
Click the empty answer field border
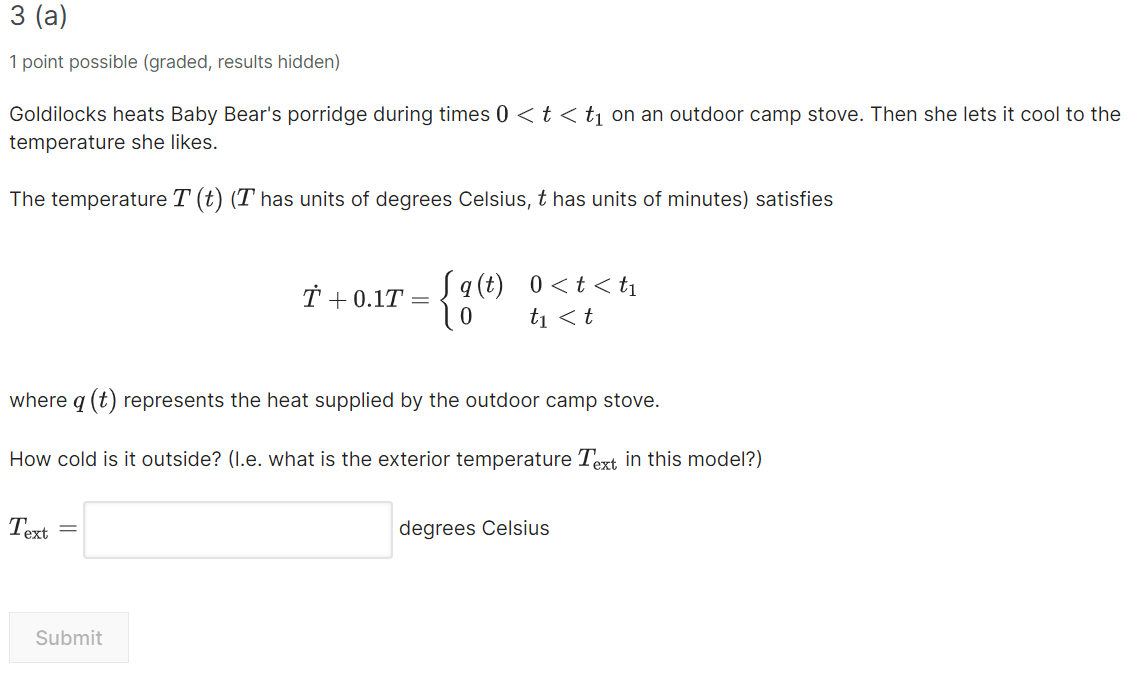tap(86, 529)
